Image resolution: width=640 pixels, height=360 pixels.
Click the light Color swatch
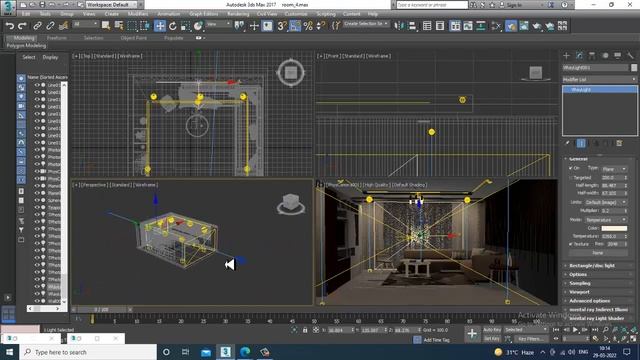(614, 228)
